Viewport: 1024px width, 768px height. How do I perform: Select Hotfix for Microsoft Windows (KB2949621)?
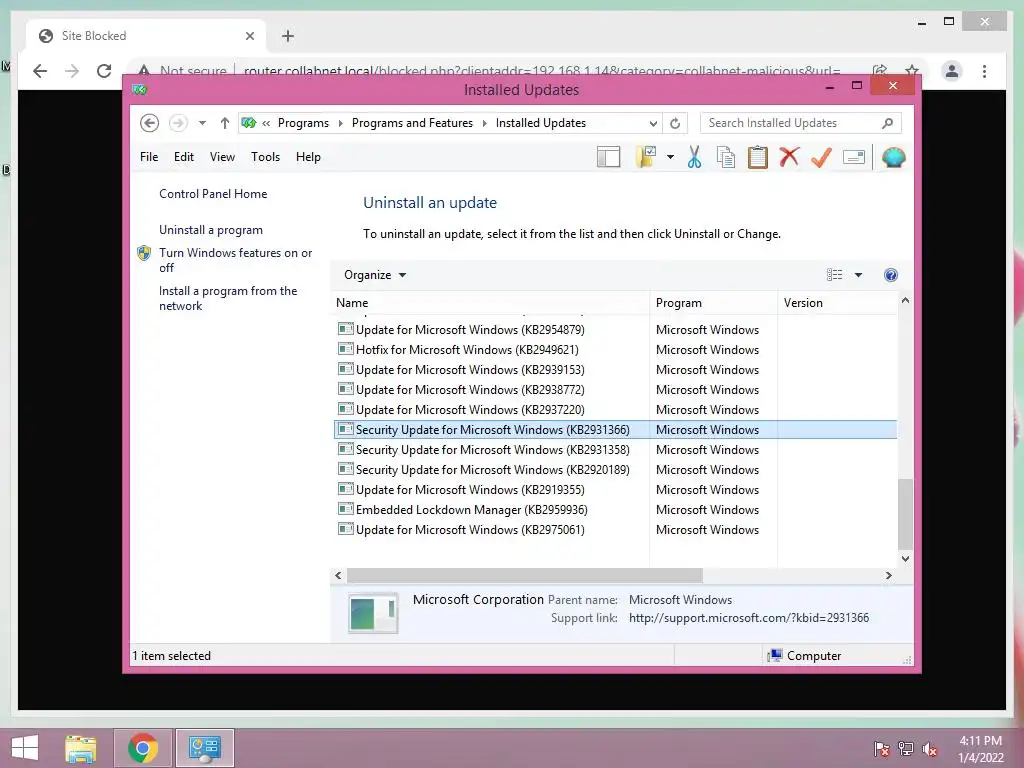pos(616,350)
